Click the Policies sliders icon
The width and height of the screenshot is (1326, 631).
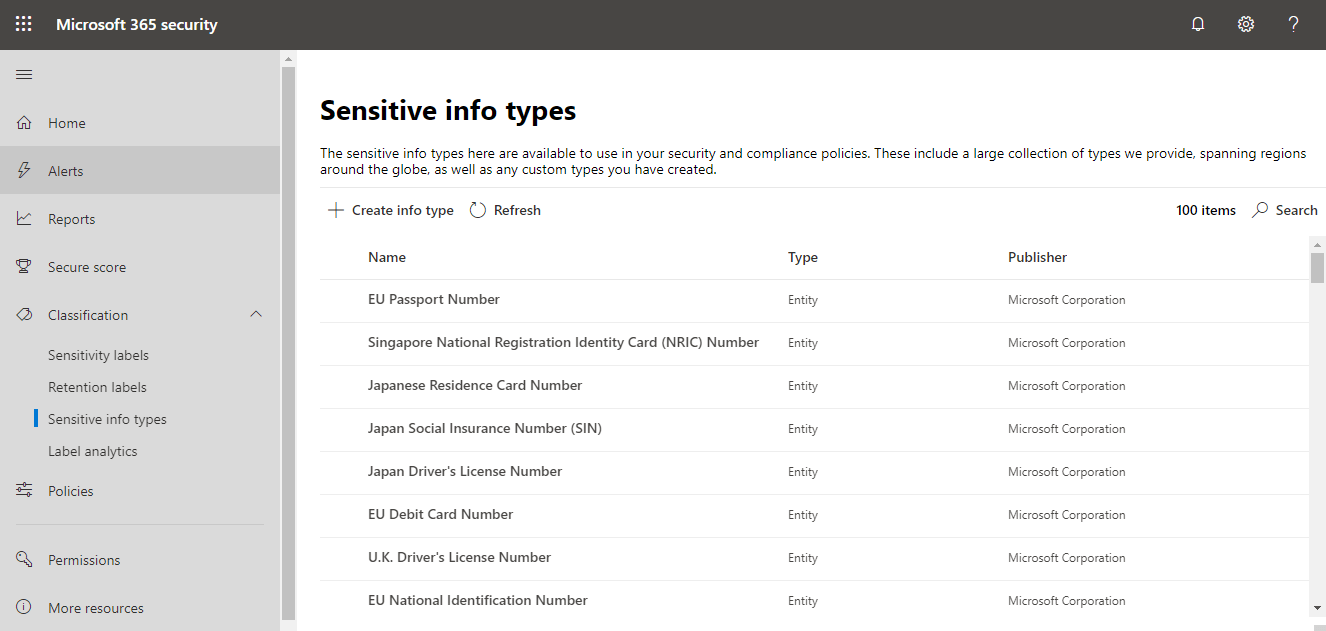tap(25, 491)
